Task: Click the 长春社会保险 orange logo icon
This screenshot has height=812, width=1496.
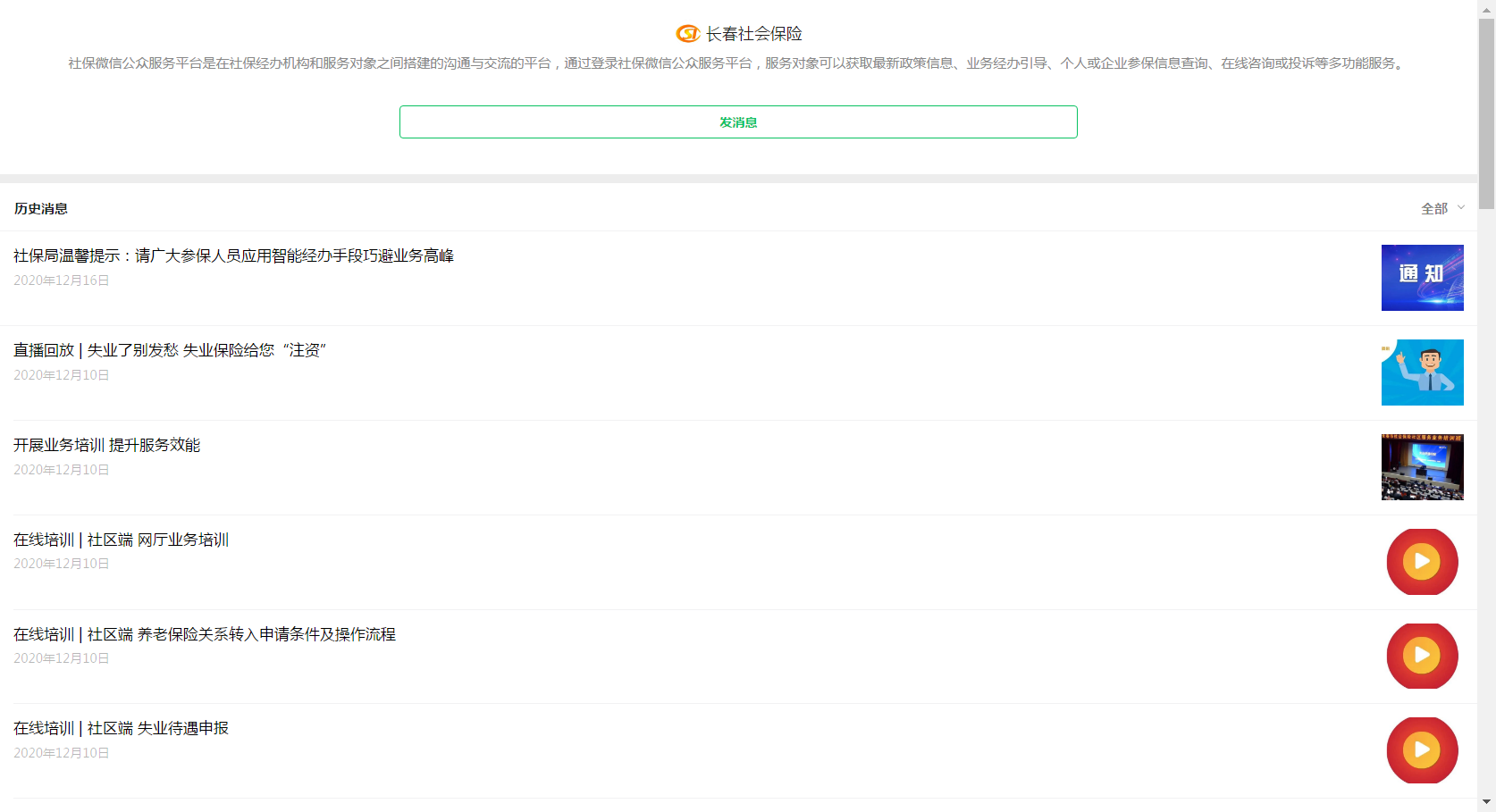Action: (687, 34)
